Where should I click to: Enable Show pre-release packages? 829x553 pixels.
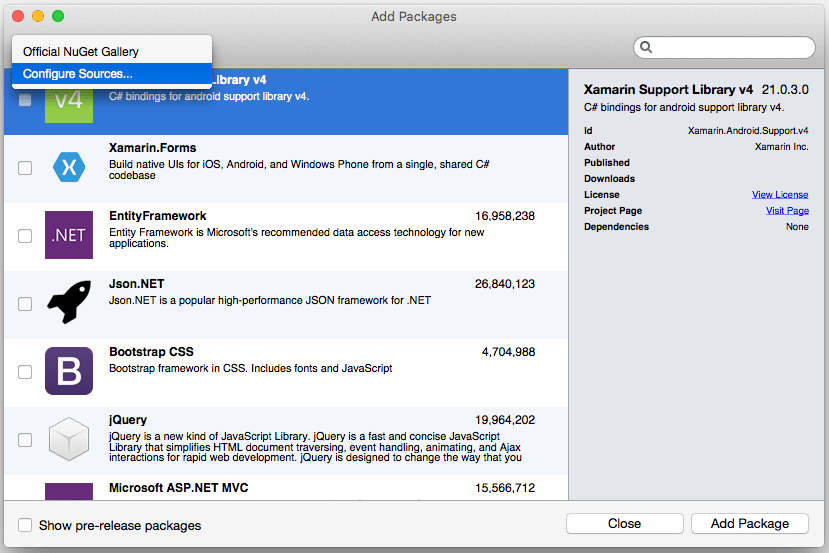click(x=25, y=525)
